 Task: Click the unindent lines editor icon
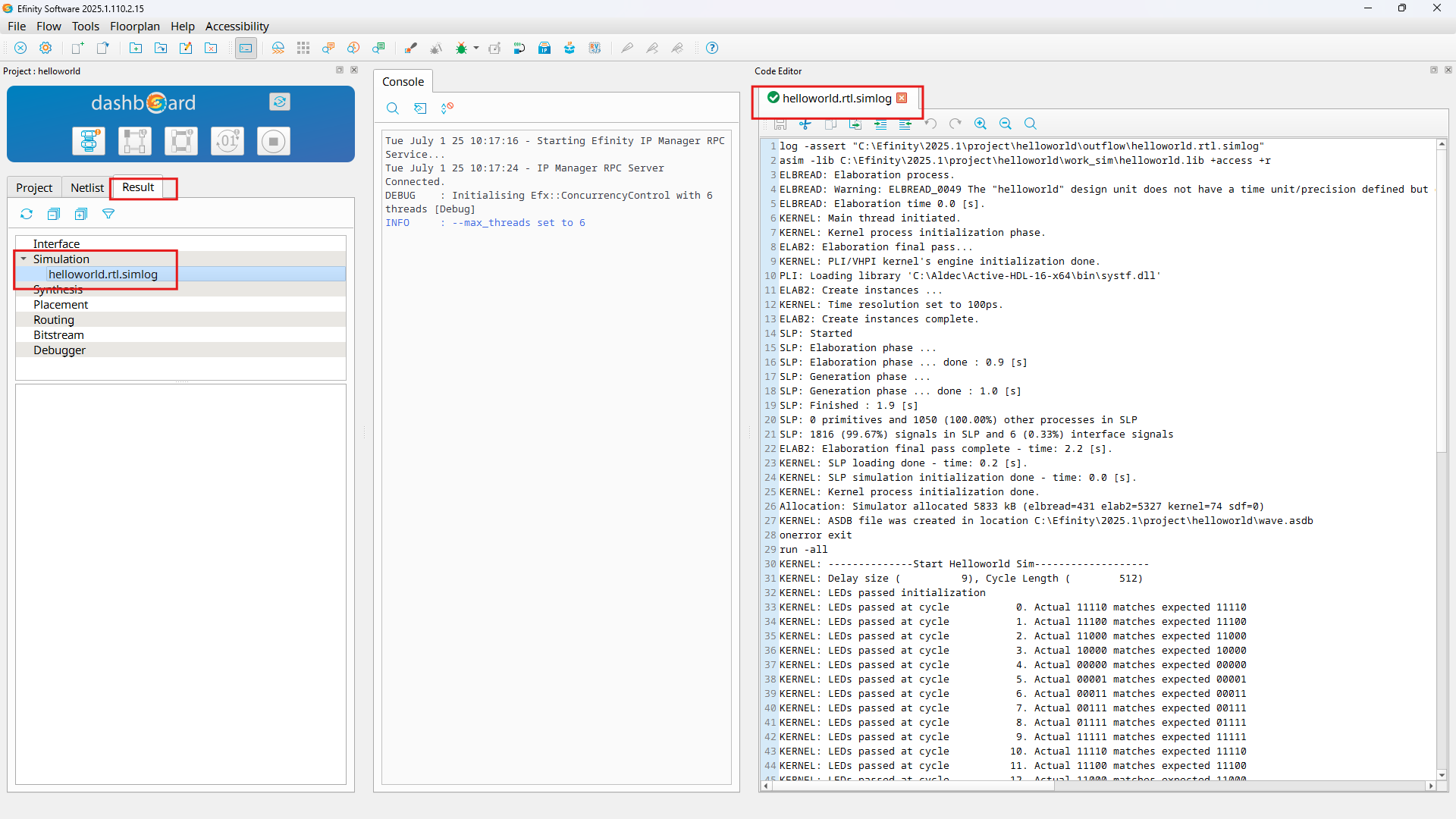pos(905,124)
